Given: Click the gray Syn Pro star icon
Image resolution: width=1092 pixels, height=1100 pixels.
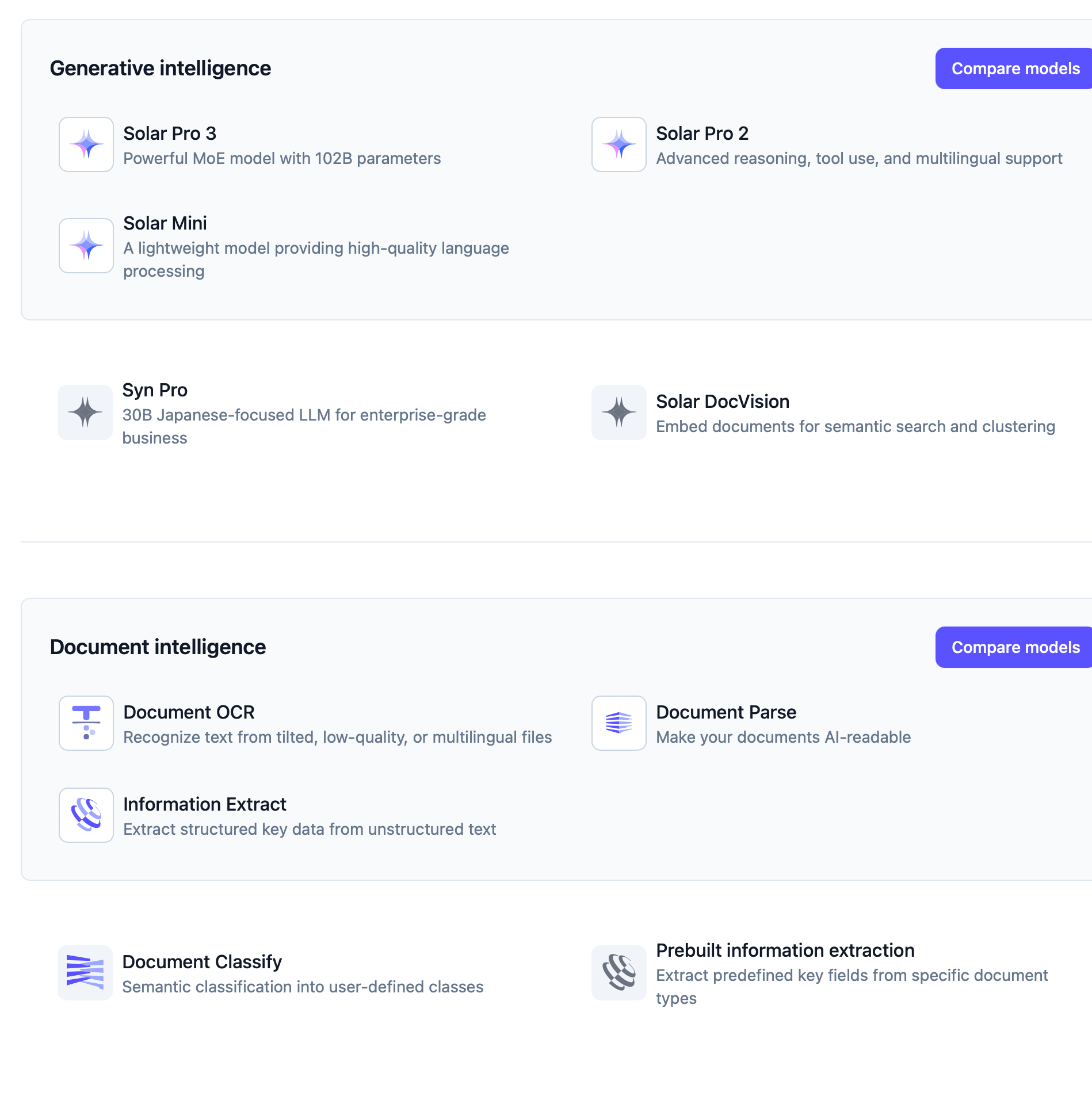Looking at the screenshot, I should pyautogui.click(x=85, y=412).
